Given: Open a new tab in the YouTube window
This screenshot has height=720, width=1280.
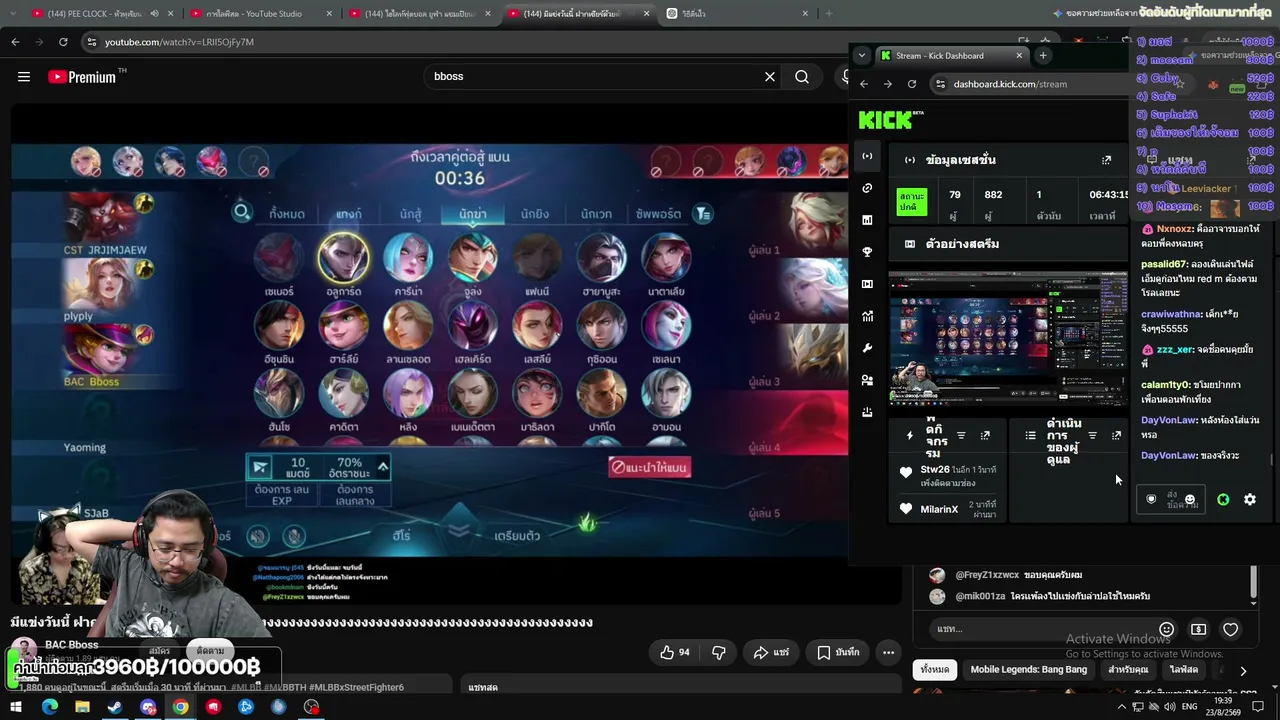Looking at the screenshot, I should [x=829, y=14].
